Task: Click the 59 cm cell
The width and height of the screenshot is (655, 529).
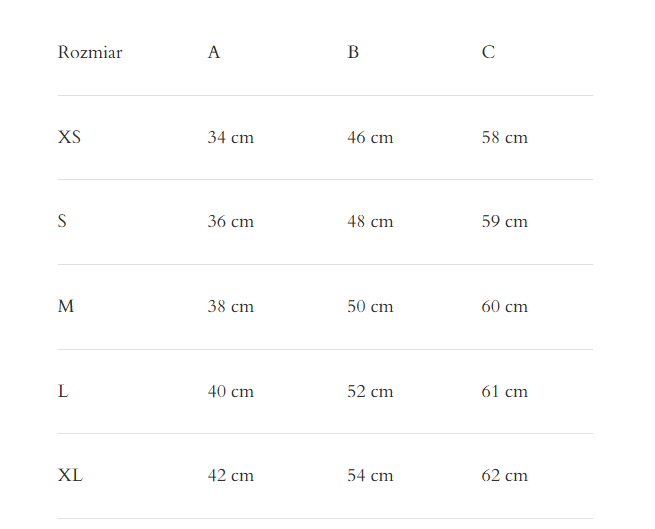Action: click(x=504, y=221)
